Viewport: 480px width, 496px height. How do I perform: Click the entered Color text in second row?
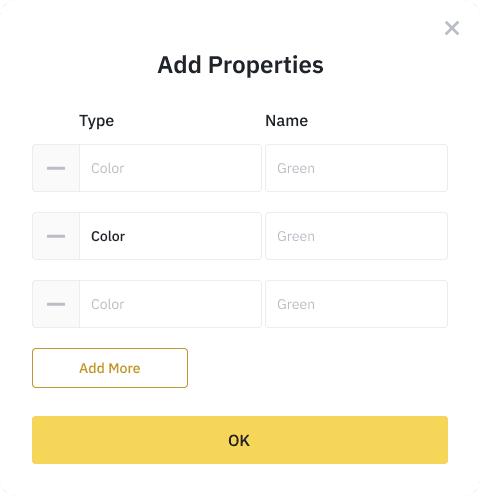click(x=108, y=236)
